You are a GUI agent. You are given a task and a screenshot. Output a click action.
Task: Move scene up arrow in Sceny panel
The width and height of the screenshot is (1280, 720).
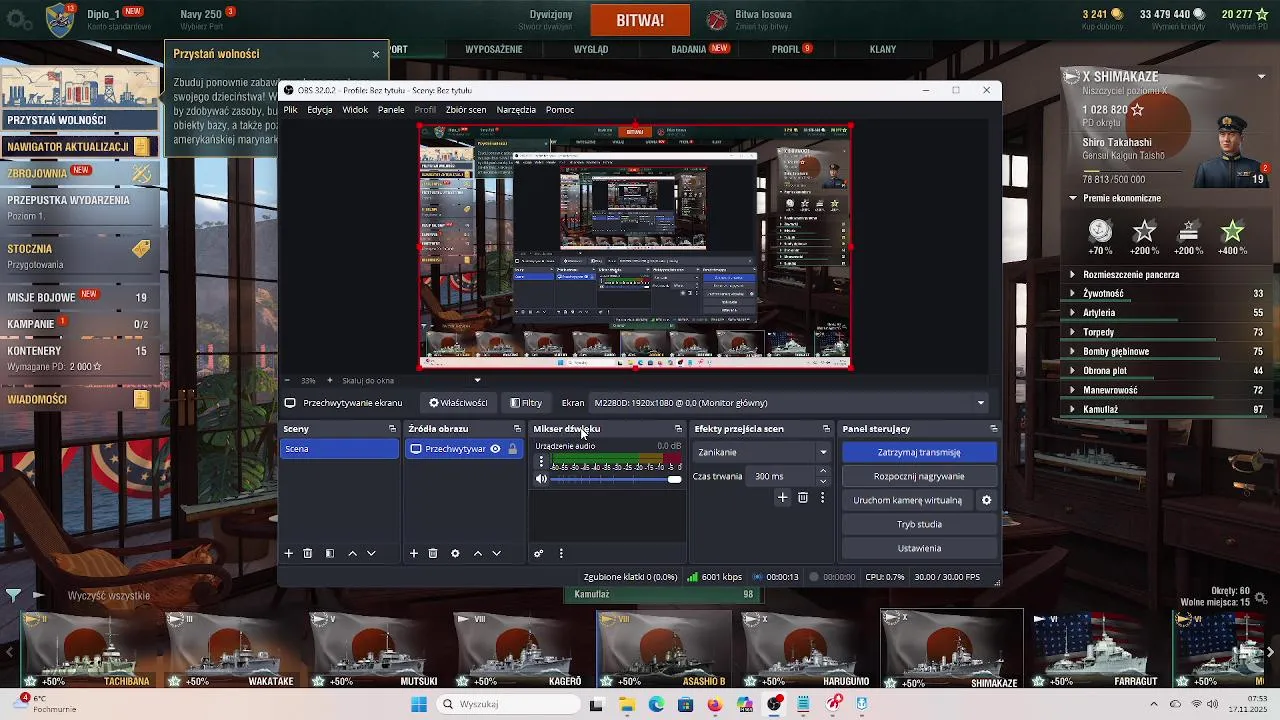pos(352,553)
